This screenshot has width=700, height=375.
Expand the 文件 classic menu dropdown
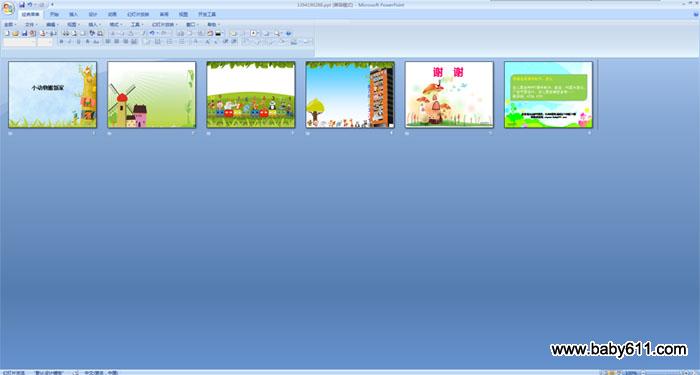tap(31, 25)
